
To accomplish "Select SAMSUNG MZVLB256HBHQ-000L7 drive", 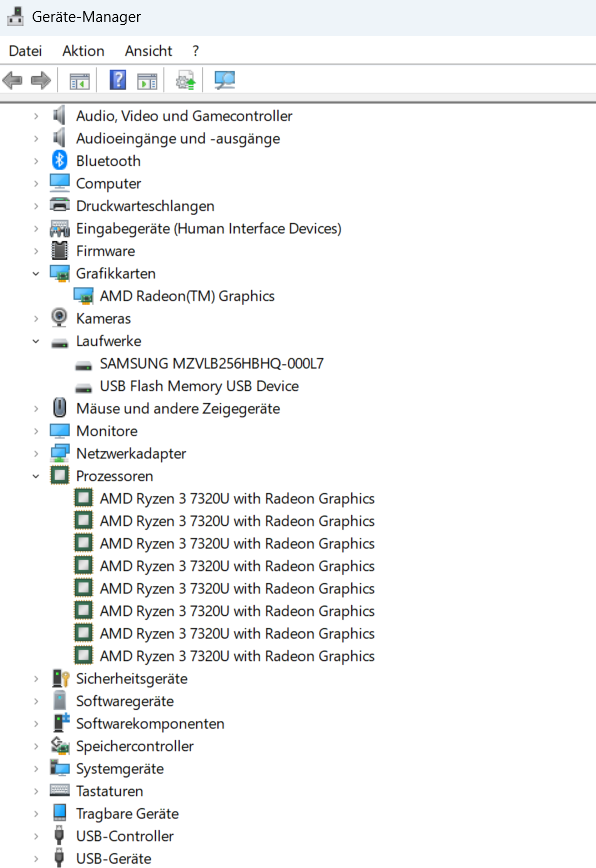I will (x=211, y=364).
